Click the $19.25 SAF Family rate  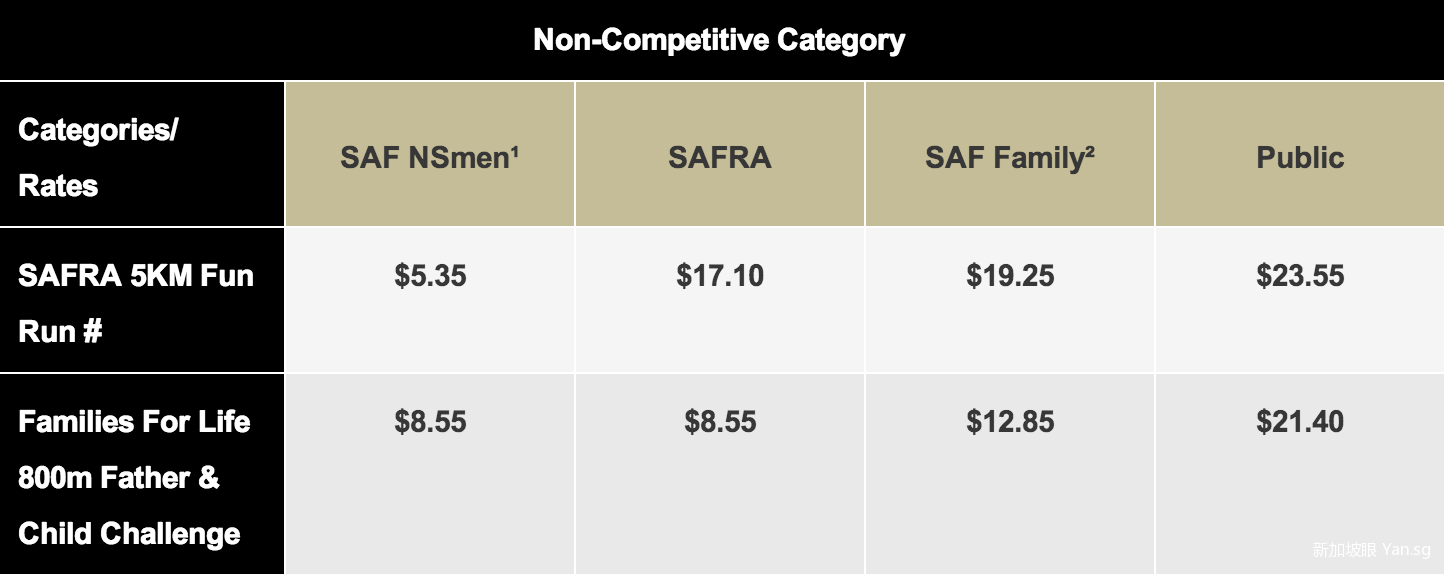[x=1010, y=276]
